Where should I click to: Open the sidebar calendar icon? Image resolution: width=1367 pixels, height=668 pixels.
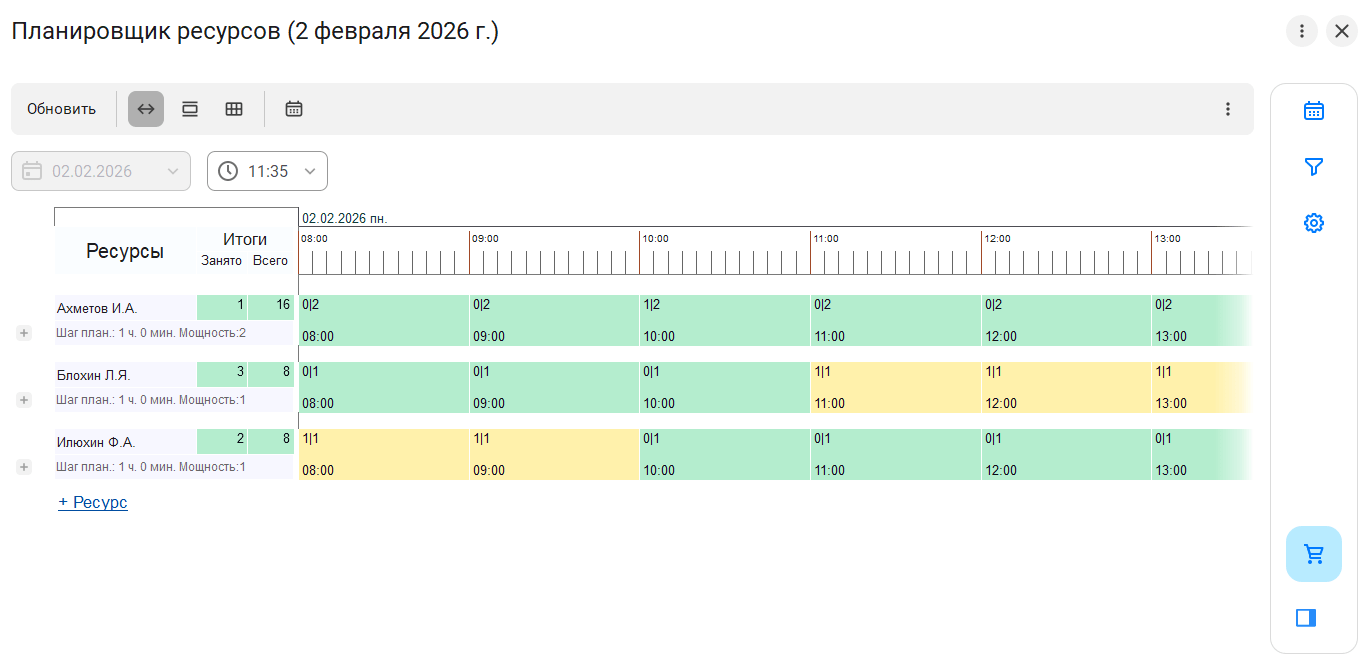(x=1314, y=111)
